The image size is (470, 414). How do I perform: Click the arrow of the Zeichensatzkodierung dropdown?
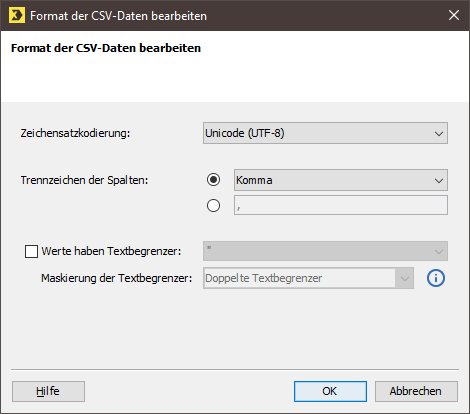pos(439,134)
